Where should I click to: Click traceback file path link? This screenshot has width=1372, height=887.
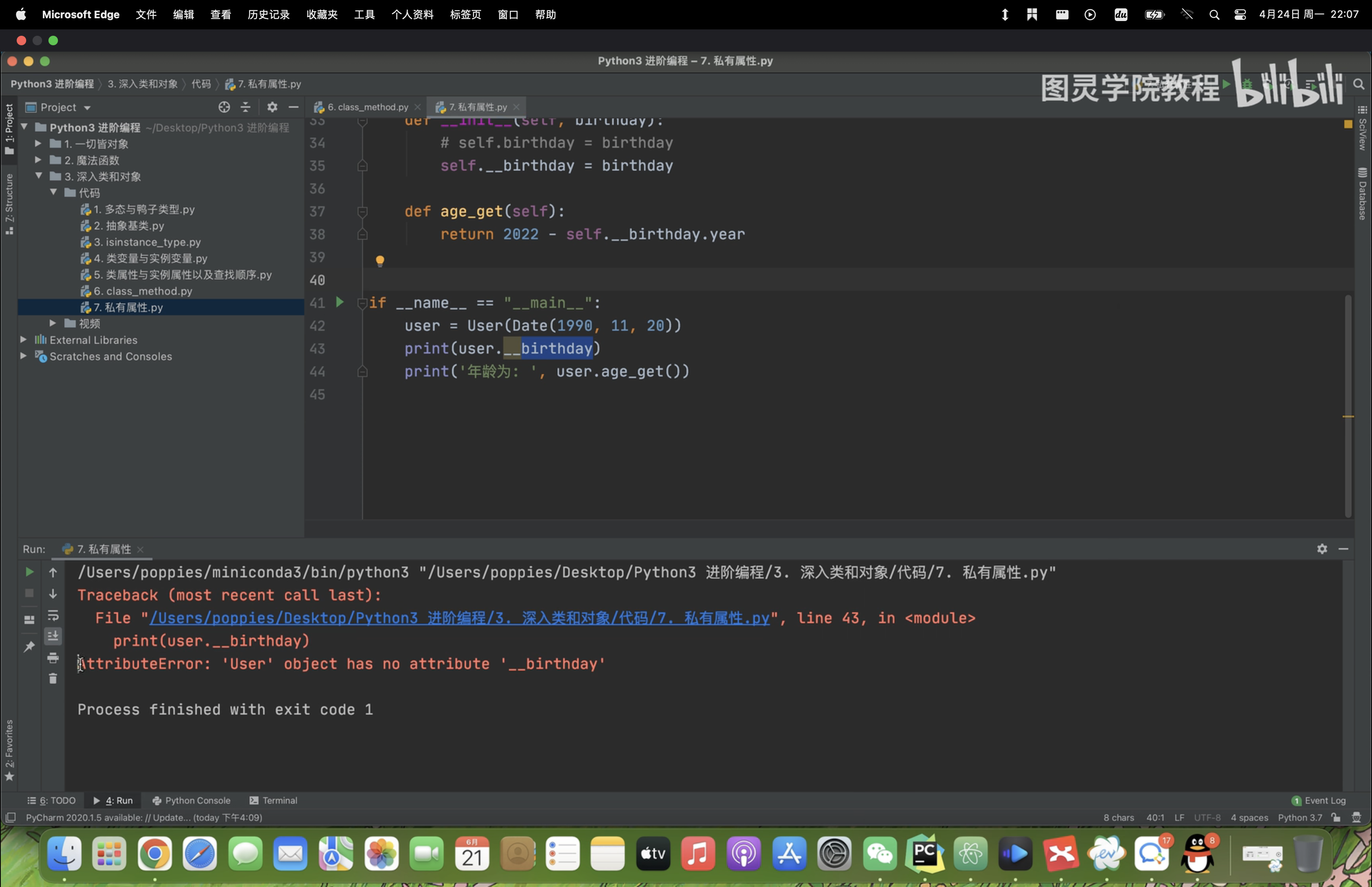click(459, 618)
